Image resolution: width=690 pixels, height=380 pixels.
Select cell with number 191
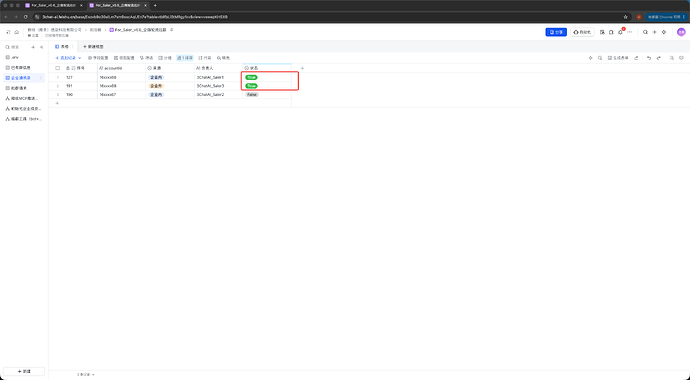pos(81,86)
